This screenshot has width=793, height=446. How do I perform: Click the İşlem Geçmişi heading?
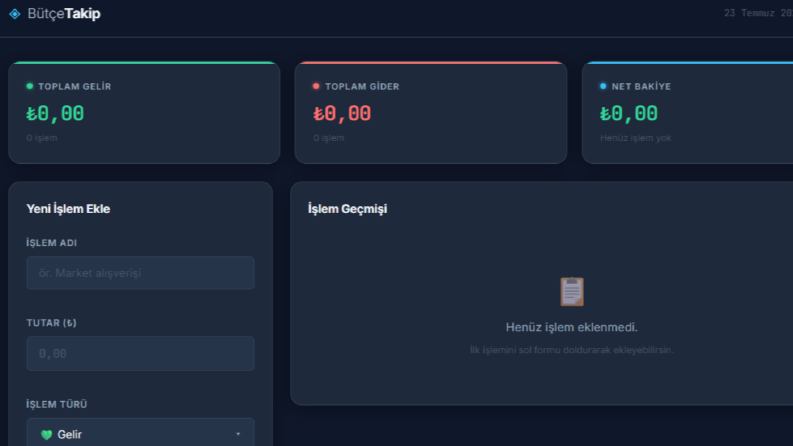tap(347, 209)
